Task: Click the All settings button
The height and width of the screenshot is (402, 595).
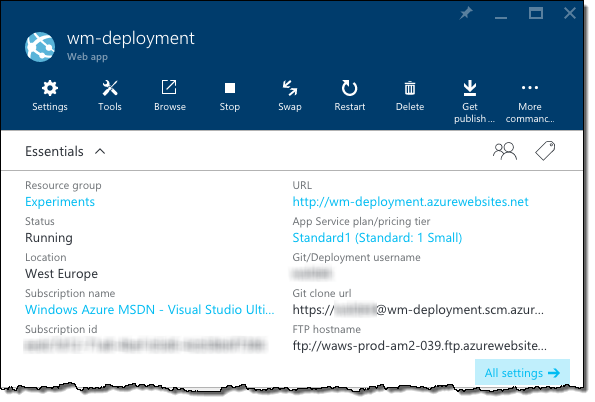Action: pos(522,372)
